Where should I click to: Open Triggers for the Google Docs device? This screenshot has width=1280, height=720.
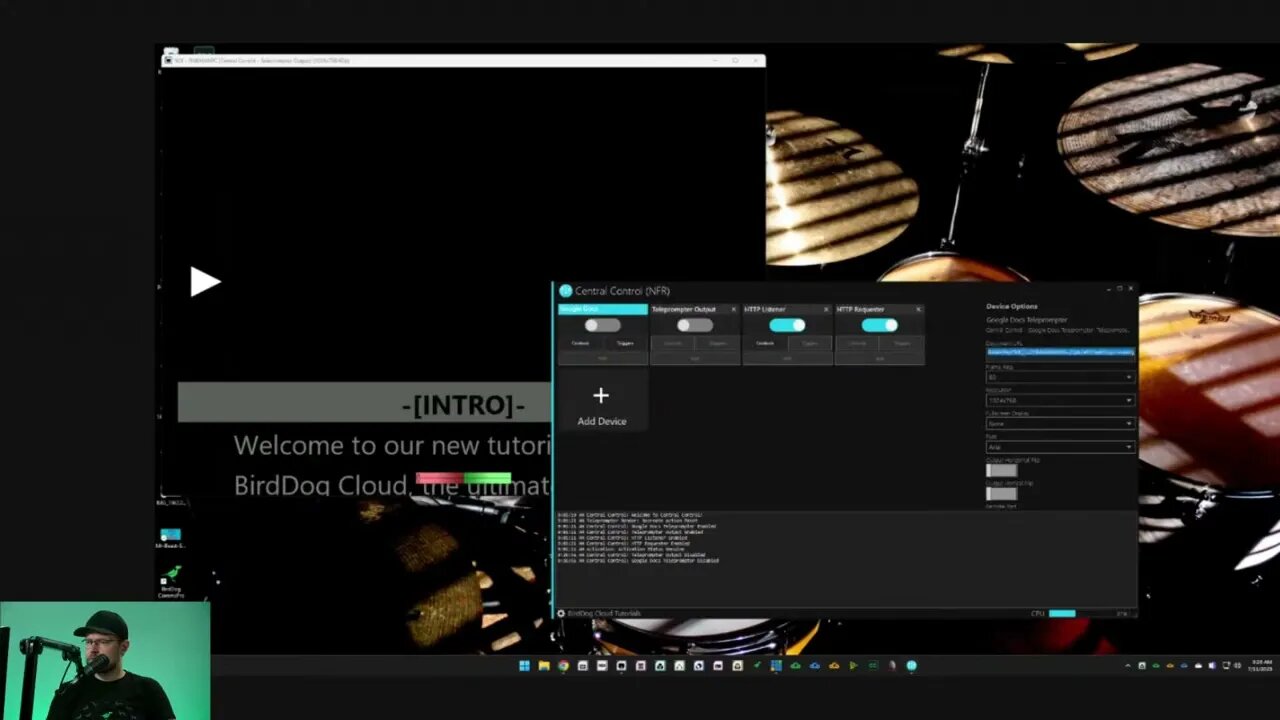pos(625,343)
